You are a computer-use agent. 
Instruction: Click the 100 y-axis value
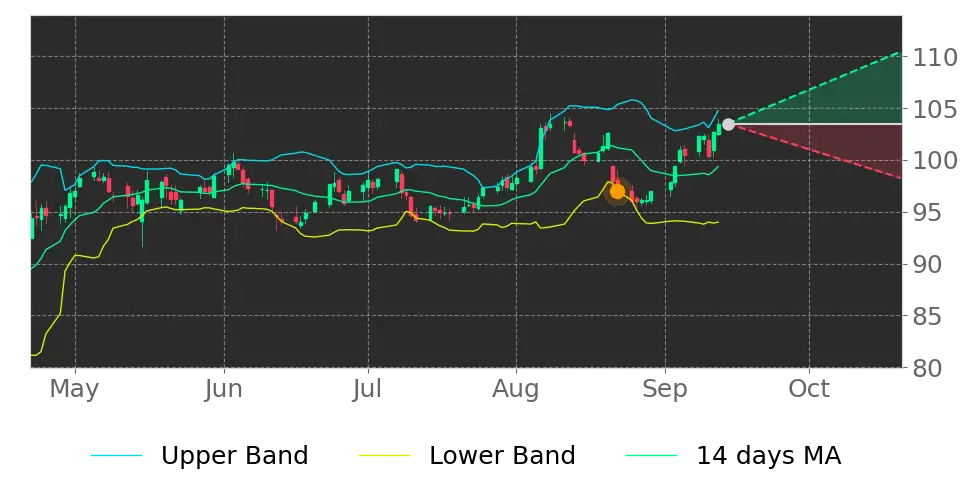[935, 161]
